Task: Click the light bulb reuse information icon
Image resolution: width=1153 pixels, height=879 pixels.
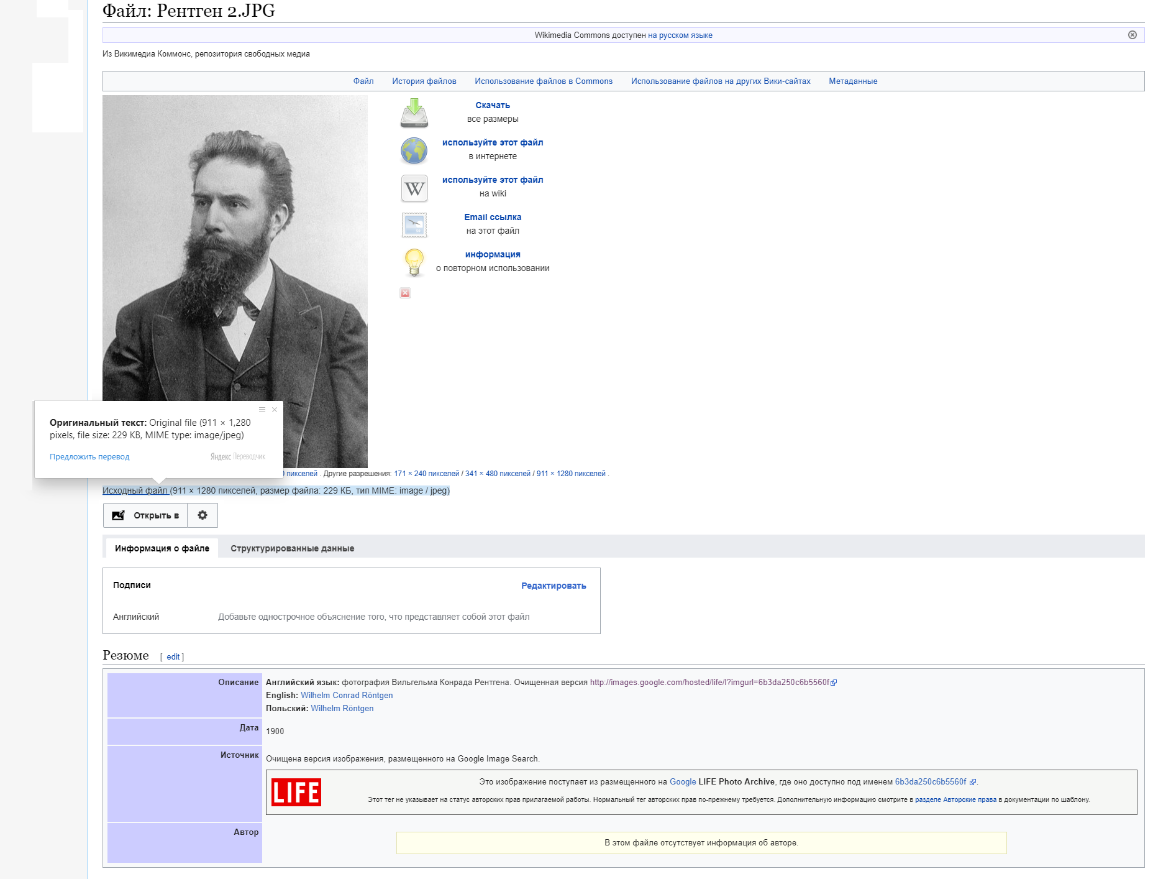Action: click(414, 262)
